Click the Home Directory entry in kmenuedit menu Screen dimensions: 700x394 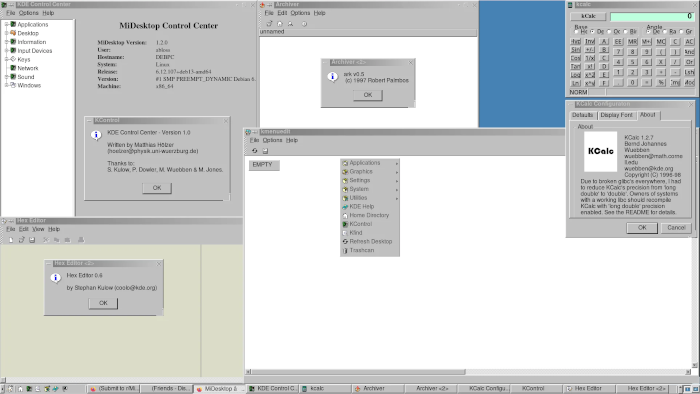(370, 215)
